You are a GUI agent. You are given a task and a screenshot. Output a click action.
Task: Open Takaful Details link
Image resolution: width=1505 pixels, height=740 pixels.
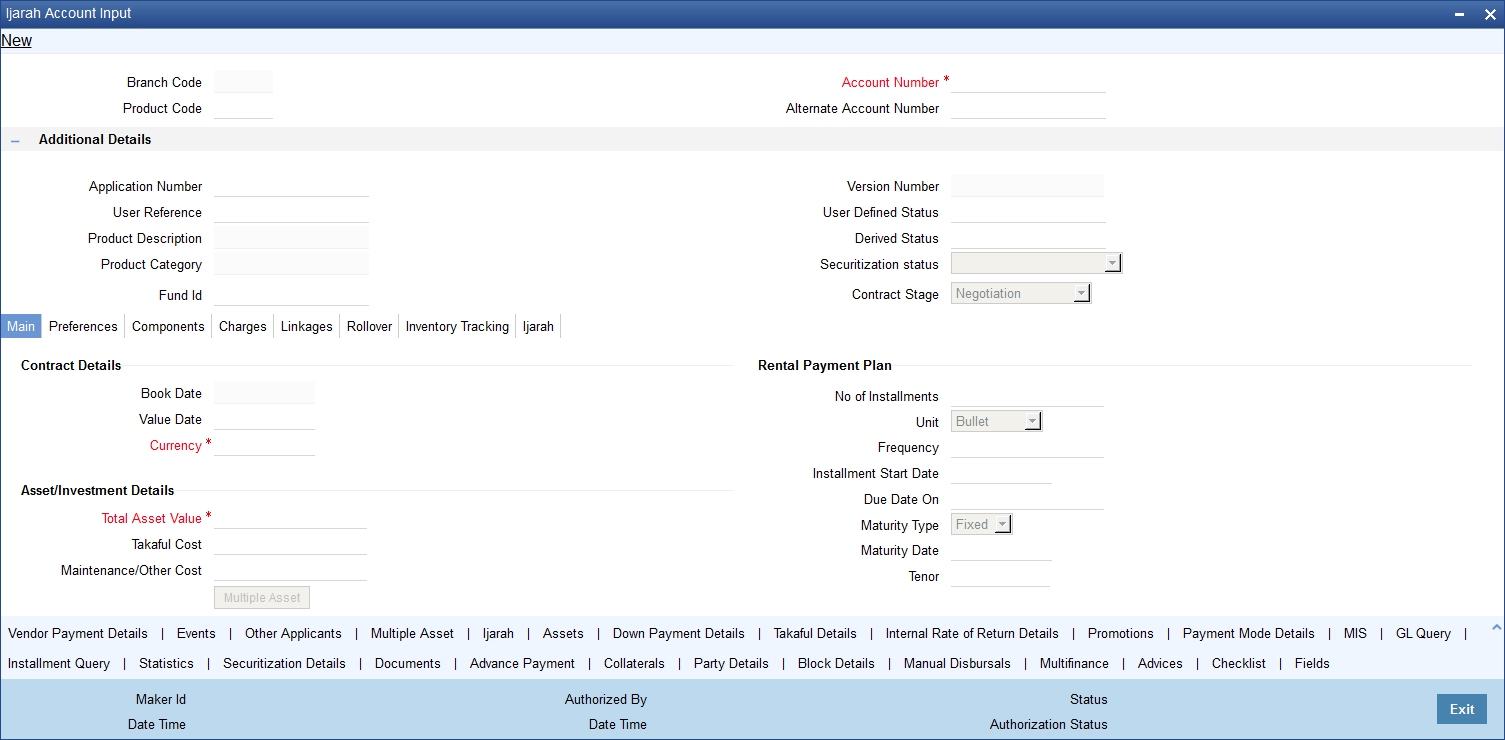815,634
